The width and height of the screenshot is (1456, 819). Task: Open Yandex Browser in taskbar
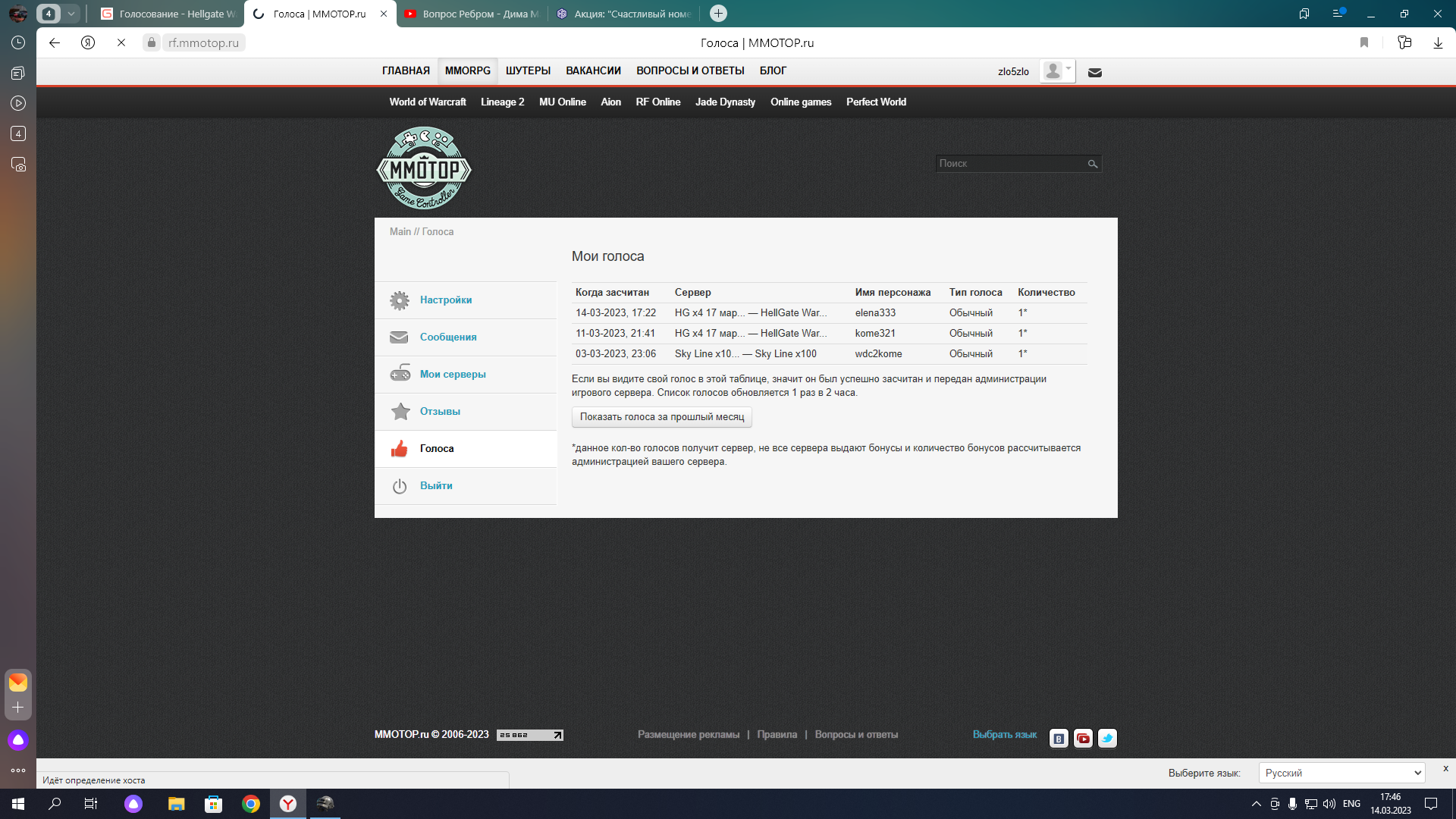click(288, 804)
